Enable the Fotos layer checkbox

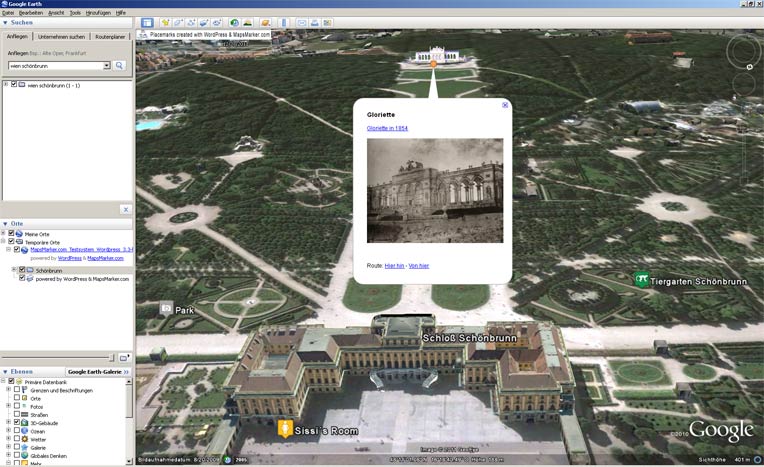click(x=17, y=406)
